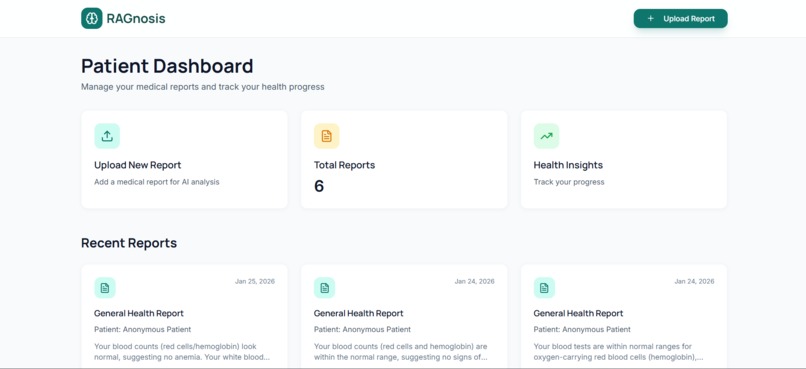Click the file icon on the report starting 'Your blood tests are within'
Screen dimensions: 806x369
[x=544, y=288]
